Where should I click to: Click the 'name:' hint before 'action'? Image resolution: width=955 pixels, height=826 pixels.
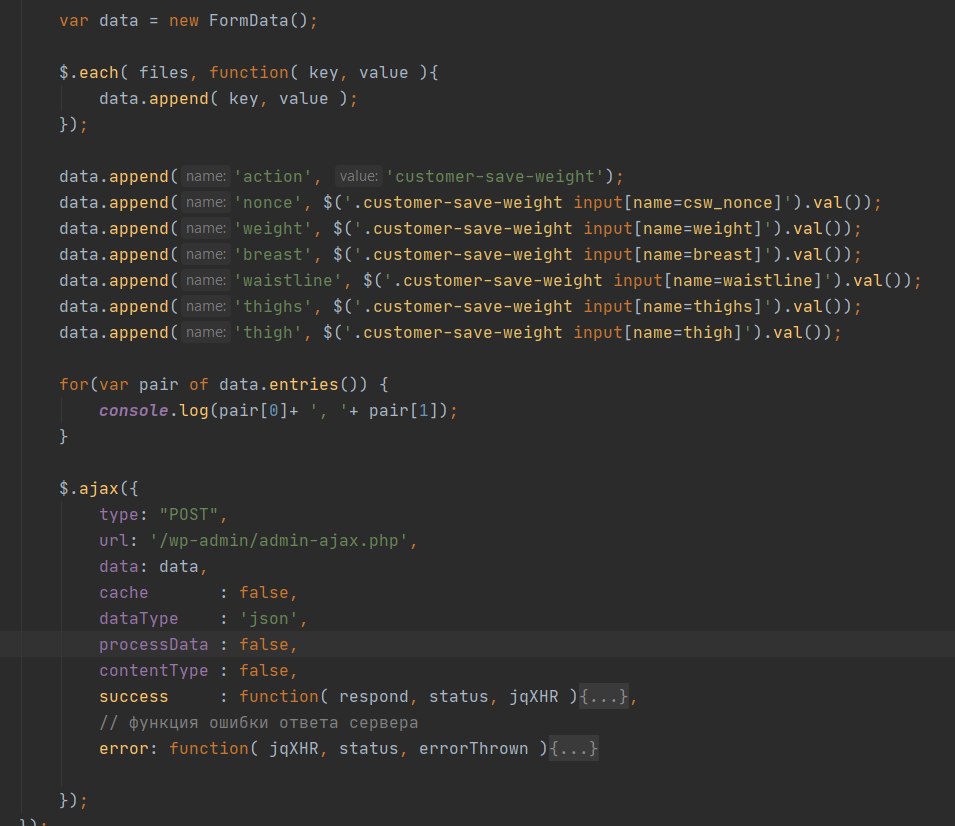(206, 177)
